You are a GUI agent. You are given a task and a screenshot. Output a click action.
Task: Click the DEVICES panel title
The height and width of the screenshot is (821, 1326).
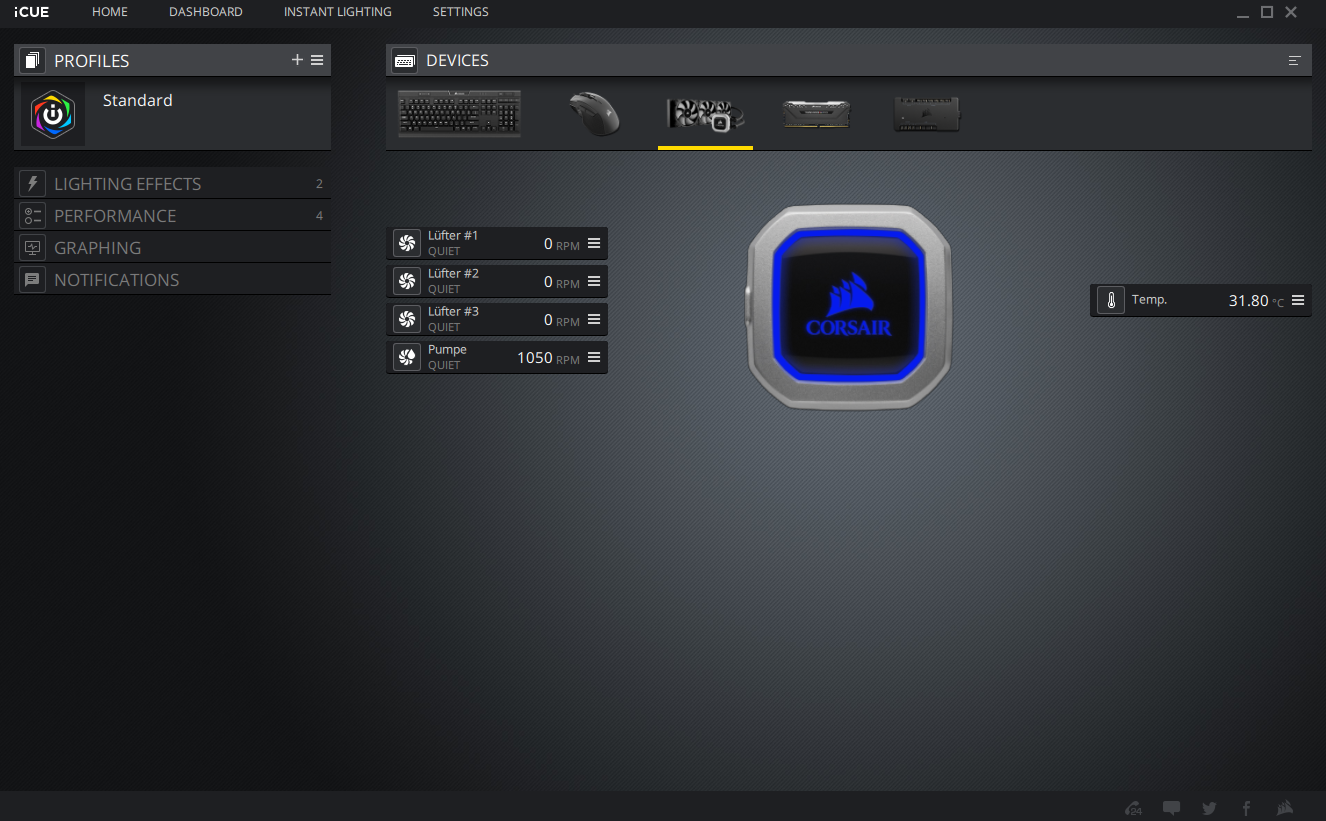[x=457, y=61]
